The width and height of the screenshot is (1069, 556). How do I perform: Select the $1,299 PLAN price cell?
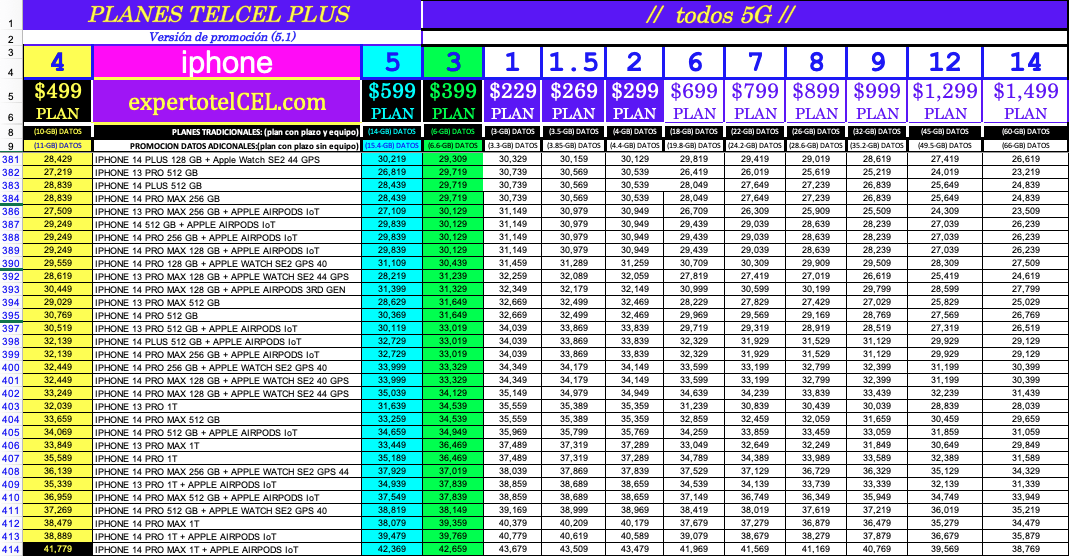945,102
